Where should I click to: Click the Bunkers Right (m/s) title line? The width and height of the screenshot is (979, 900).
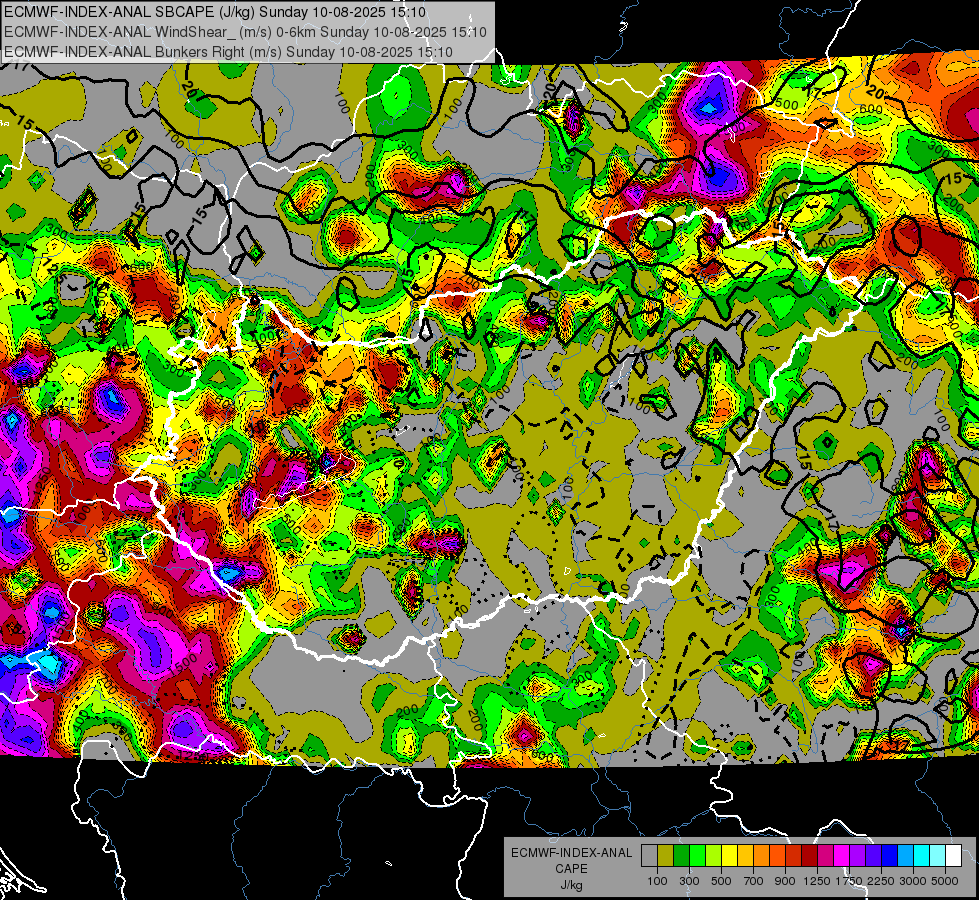click(229, 52)
